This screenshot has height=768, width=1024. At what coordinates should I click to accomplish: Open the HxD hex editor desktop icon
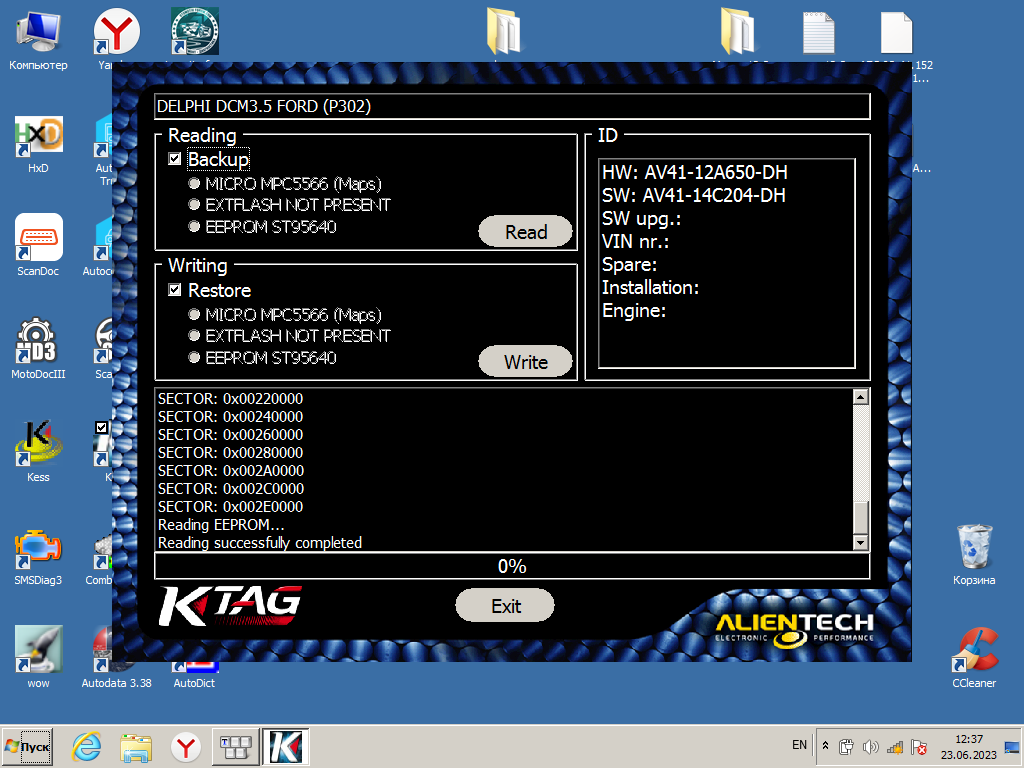pos(38,136)
